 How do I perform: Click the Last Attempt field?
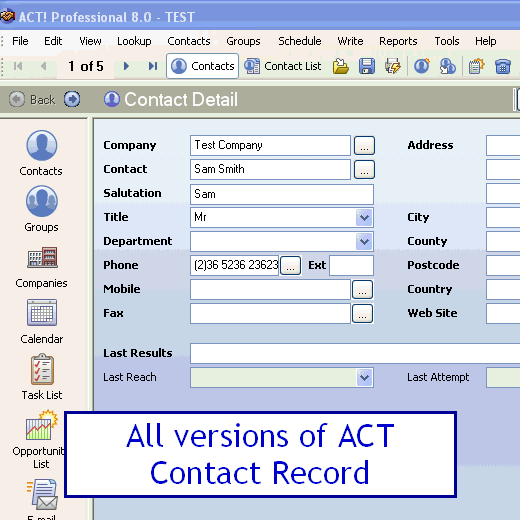click(503, 377)
